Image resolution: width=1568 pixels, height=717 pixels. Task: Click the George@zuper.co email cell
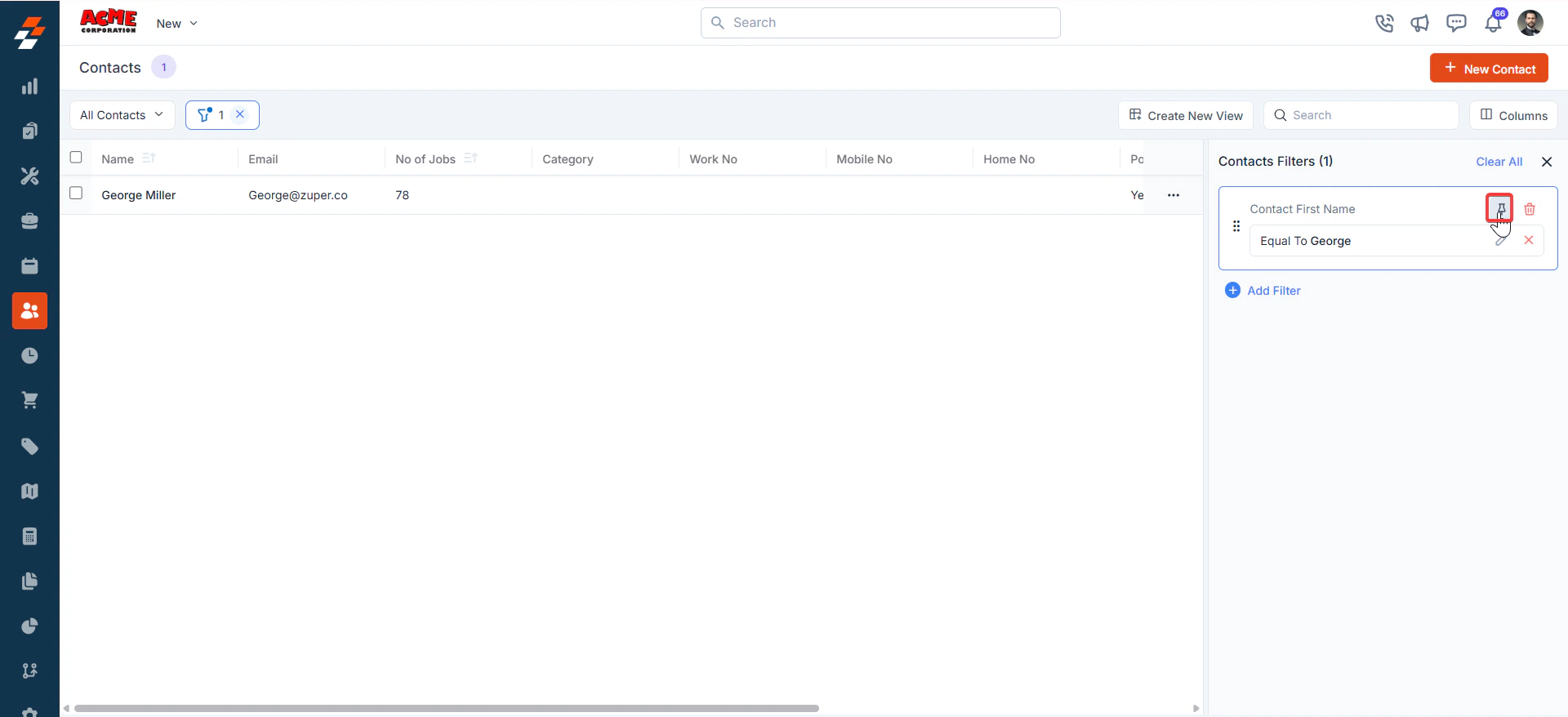298,195
